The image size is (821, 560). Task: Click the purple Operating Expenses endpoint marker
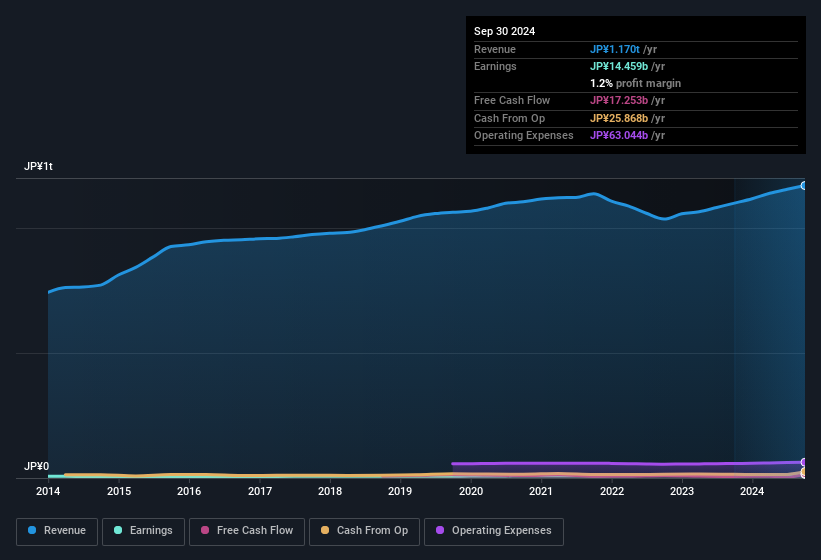coord(804,462)
